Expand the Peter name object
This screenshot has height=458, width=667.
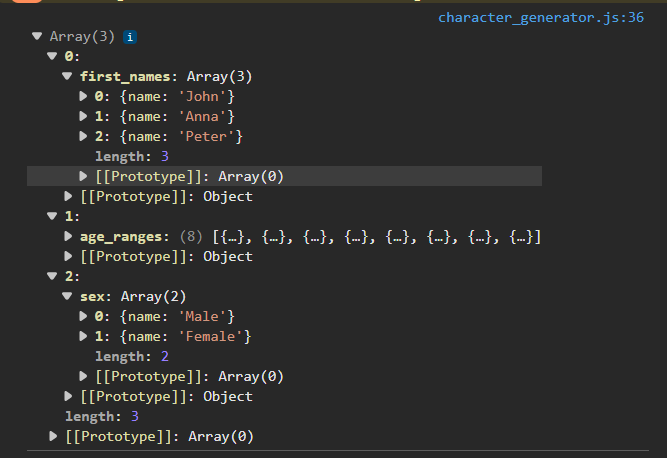tap(84, 136)
